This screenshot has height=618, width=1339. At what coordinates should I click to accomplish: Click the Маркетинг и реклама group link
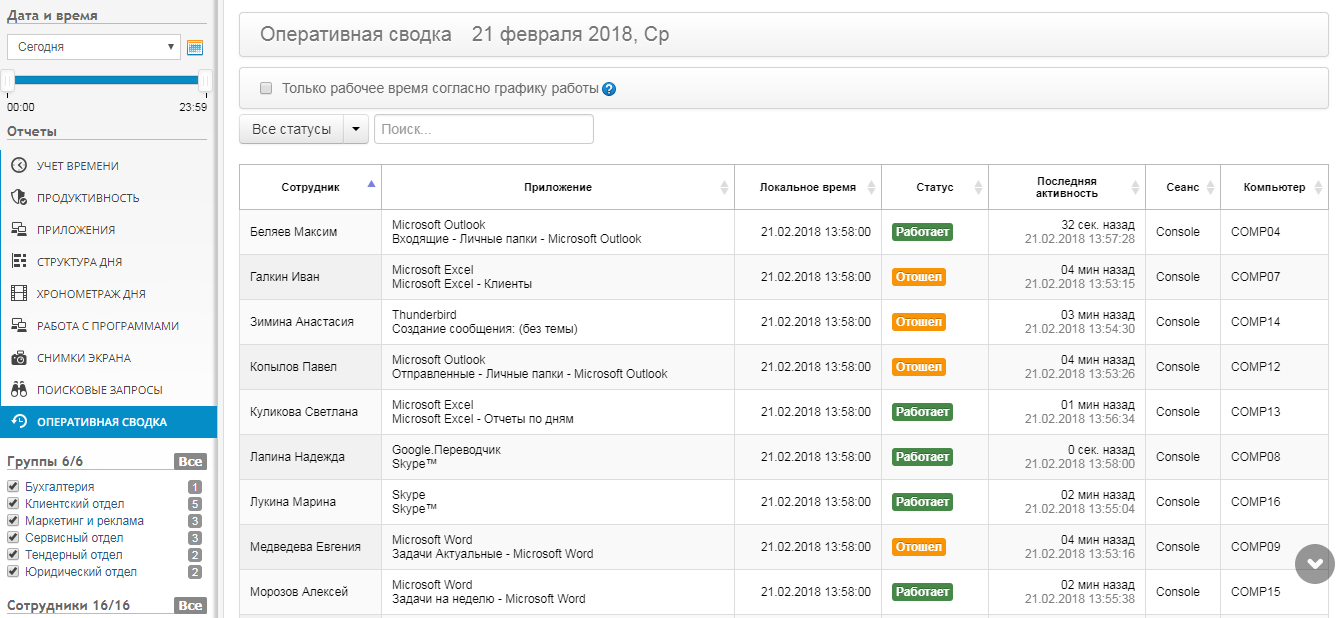pyautogui.click(x=84, y=521)
